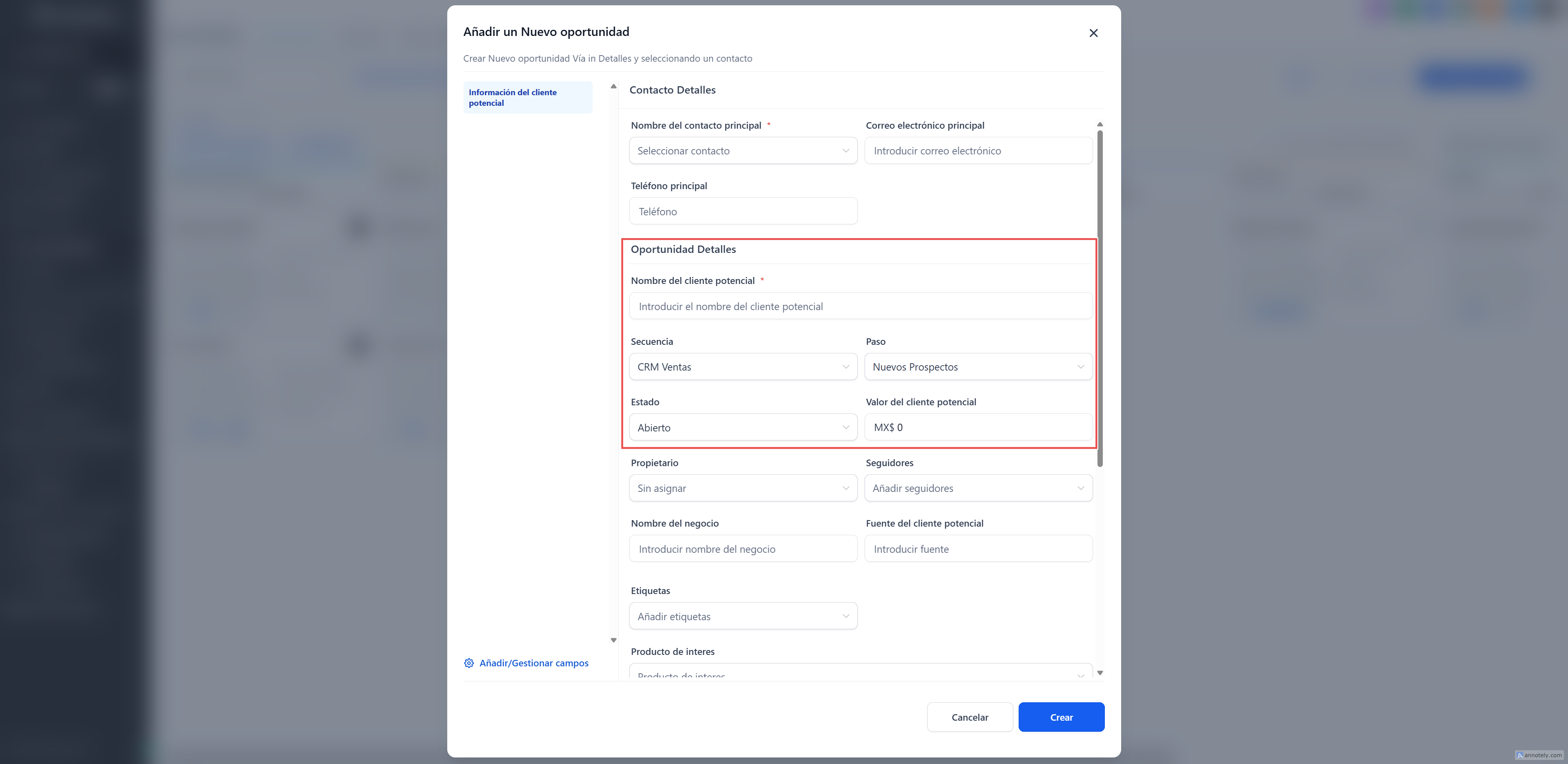Expand the Secuencia CRM Ventas dropdown

click(743, 367)
